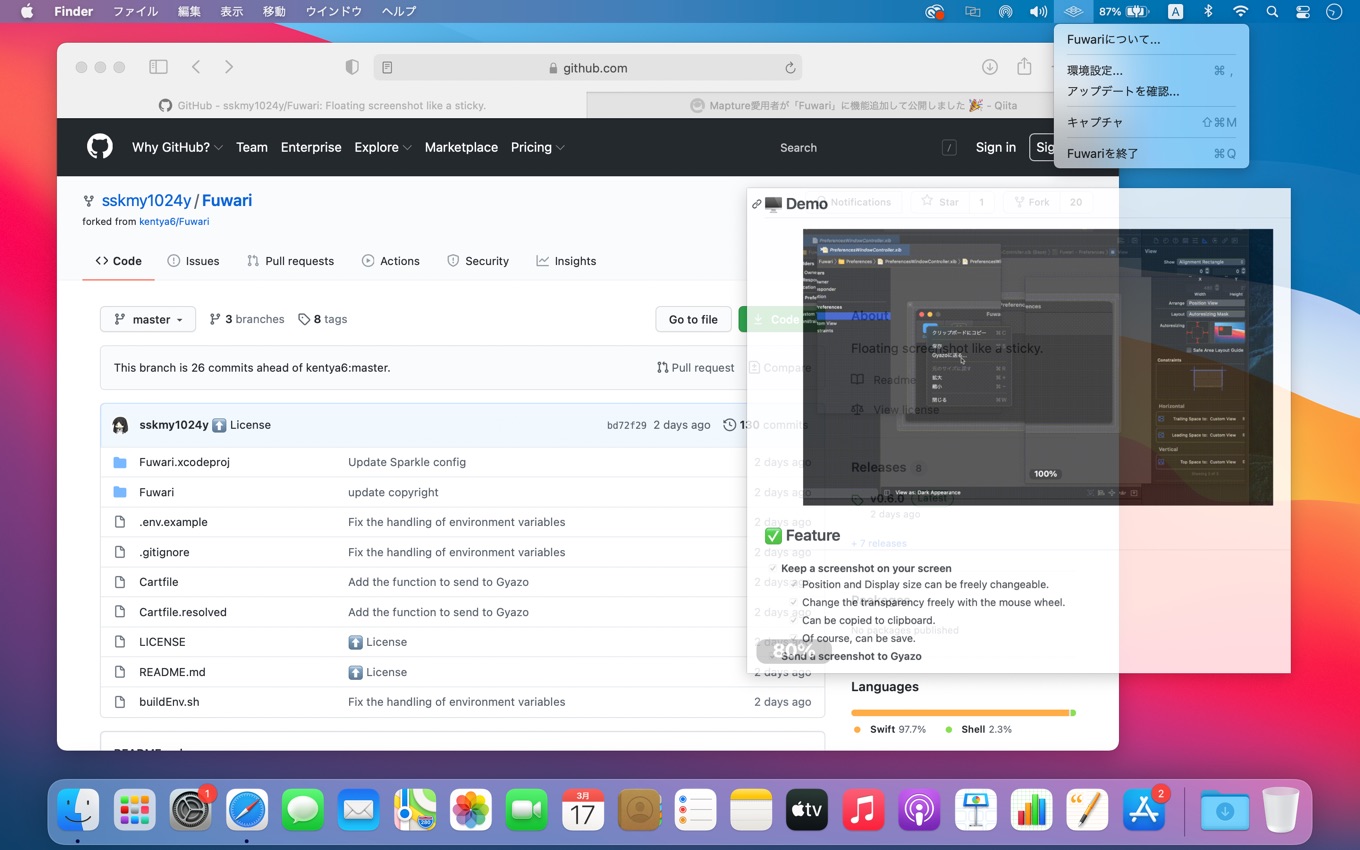Screen dimensions: 1360x850
Task: Open Spotlight search in menu bar
Action: click(x=1272, y=12)
